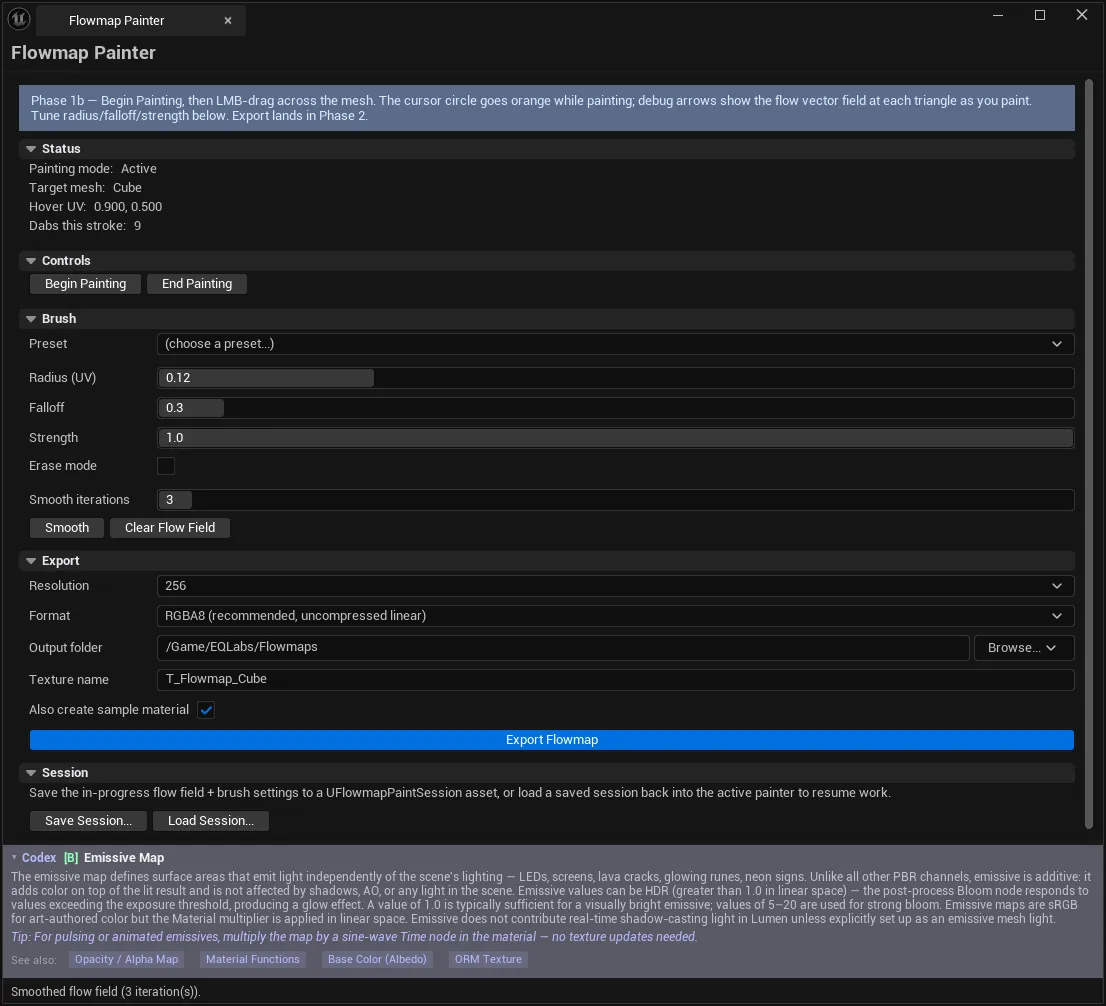Image resolution: width=1106 pixels, height=1006 pixels.
Task: Collapse the Controls section
Action: [31, 261]
